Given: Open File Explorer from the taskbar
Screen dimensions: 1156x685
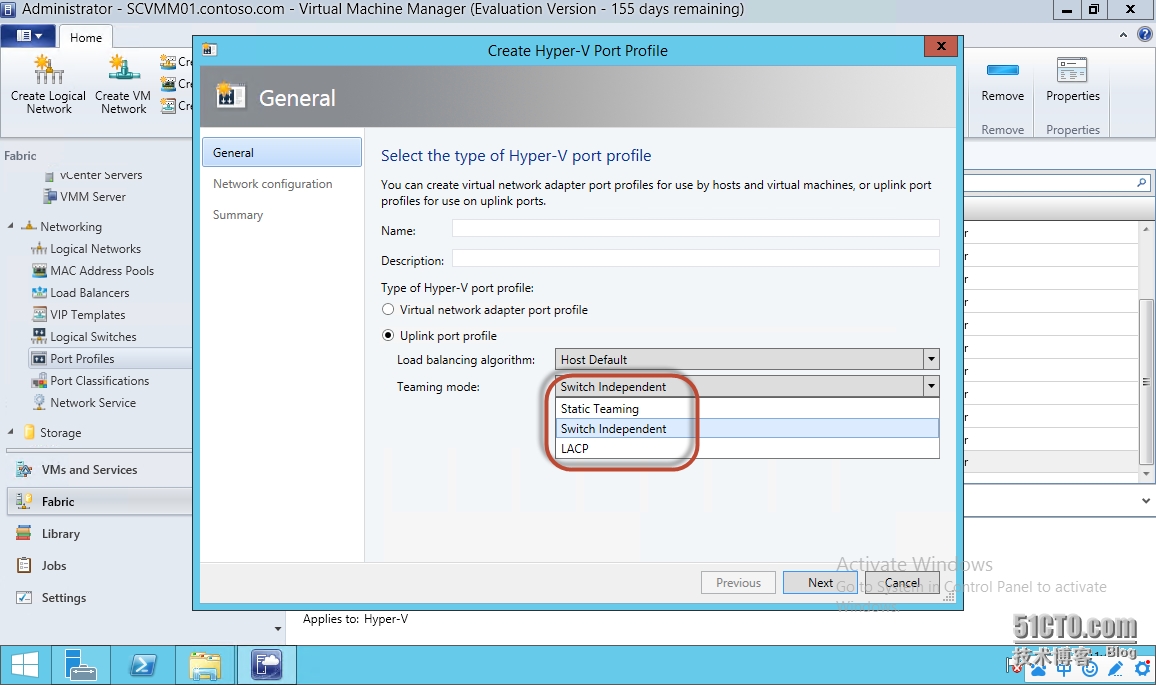Looking at the screenshot, I should tap(205, 665).
